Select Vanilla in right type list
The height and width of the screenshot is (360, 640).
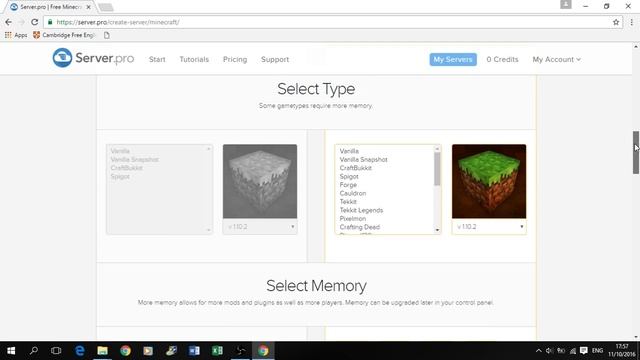[349, 151]
